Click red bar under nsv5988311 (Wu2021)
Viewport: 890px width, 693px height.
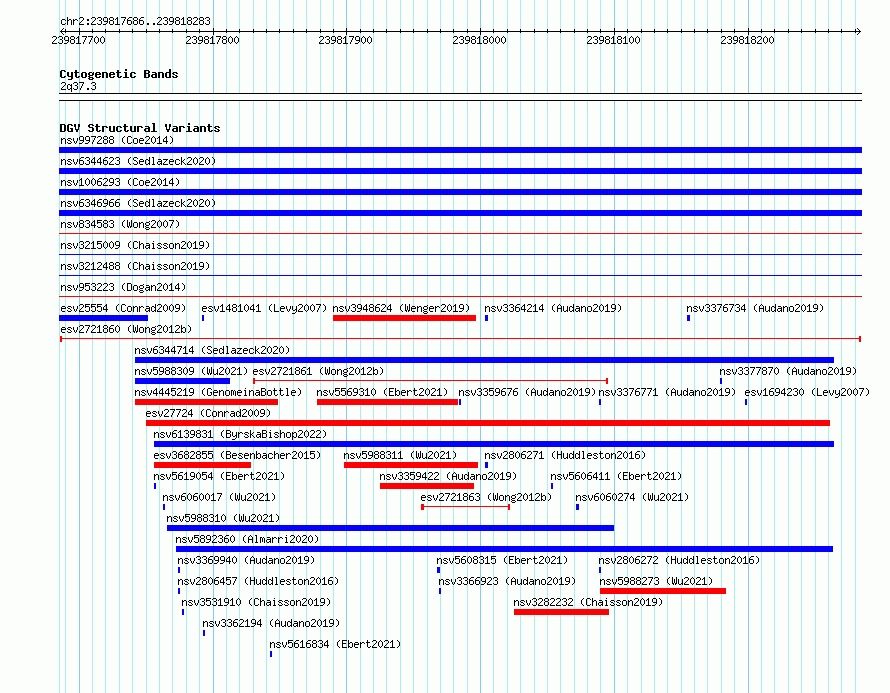[411, 465]
